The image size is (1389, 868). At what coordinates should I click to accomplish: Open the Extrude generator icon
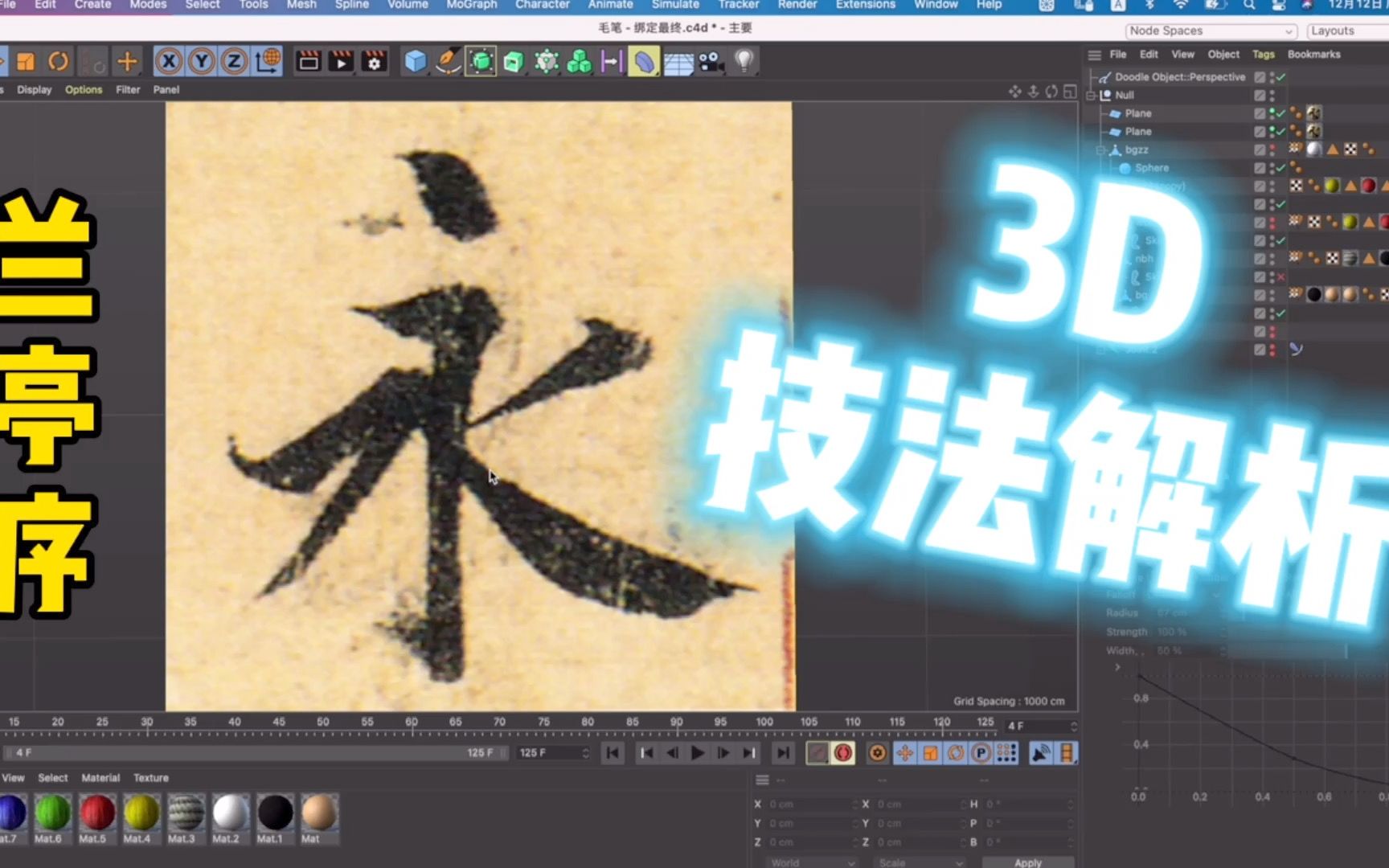[x=514, y=61]
